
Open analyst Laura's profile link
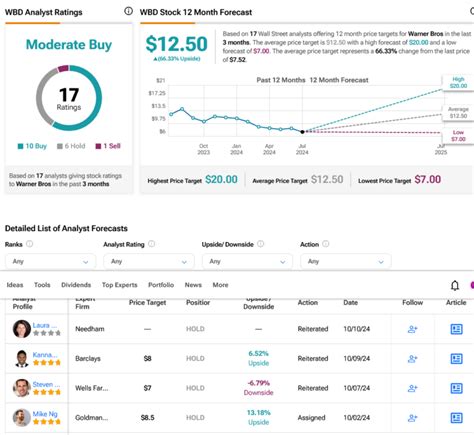[45, 325]
